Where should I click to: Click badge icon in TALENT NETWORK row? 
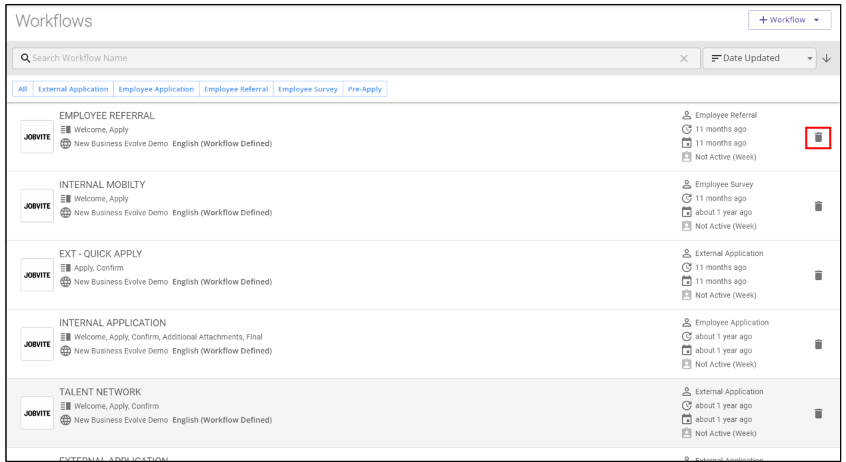tap(686, 433)
